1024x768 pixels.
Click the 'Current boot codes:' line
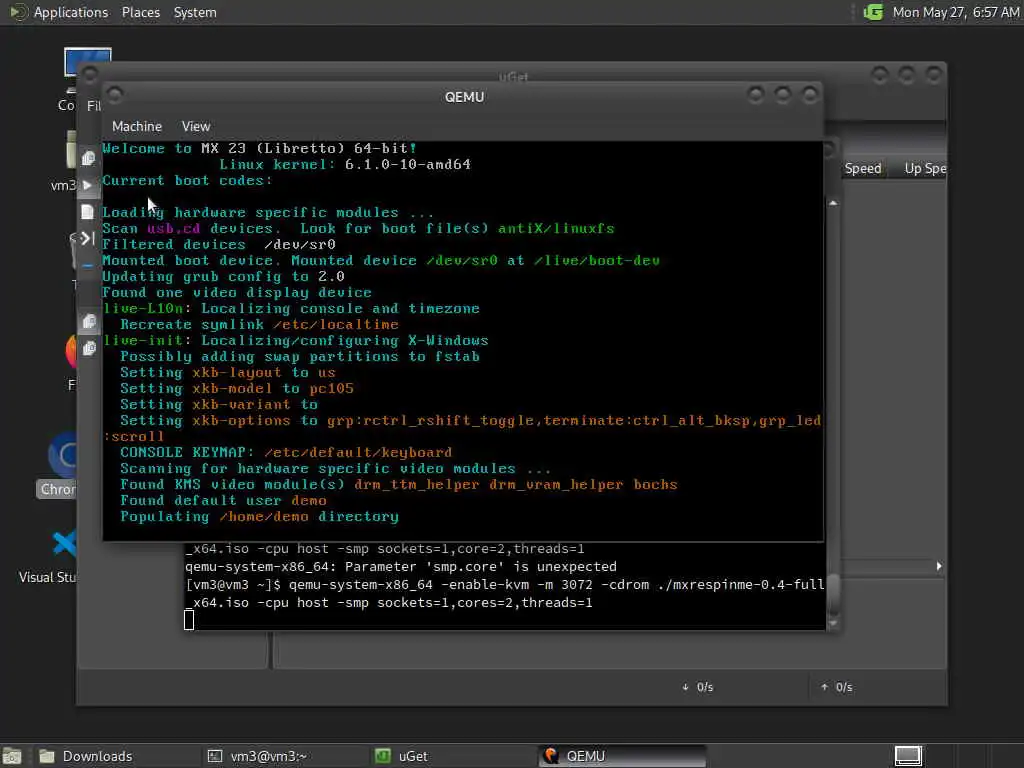tap(187, 180)
